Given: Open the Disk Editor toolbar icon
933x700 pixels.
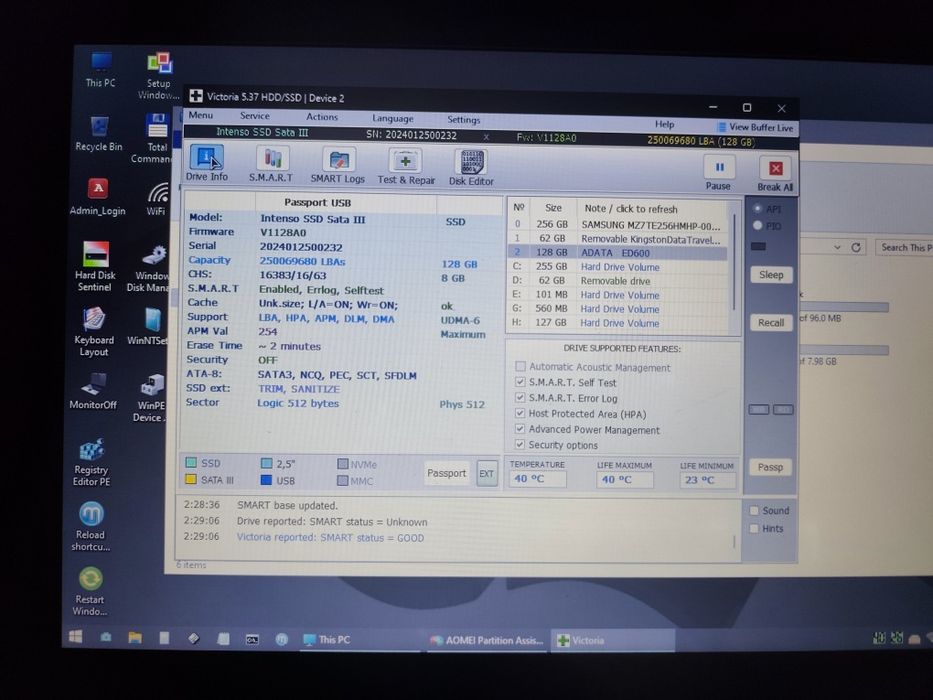Looking at the screenshot, I should [x=471, y=168].
